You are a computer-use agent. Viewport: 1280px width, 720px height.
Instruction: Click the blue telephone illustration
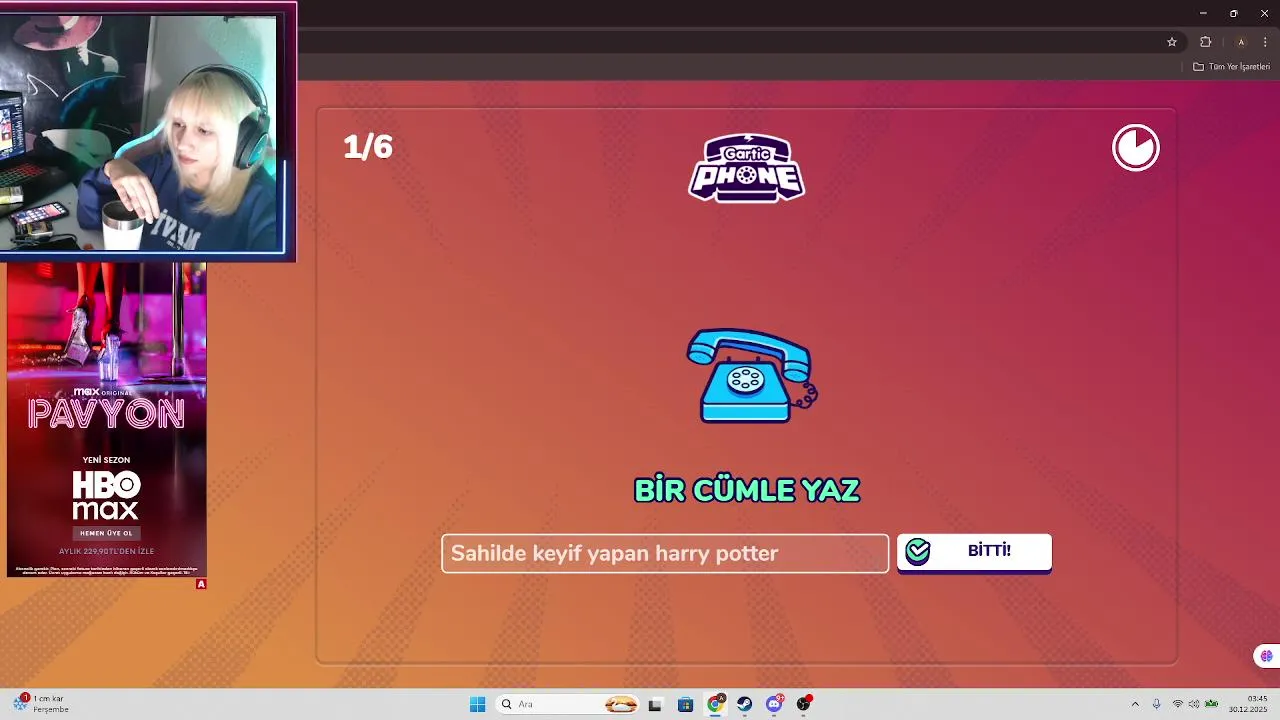752,376
